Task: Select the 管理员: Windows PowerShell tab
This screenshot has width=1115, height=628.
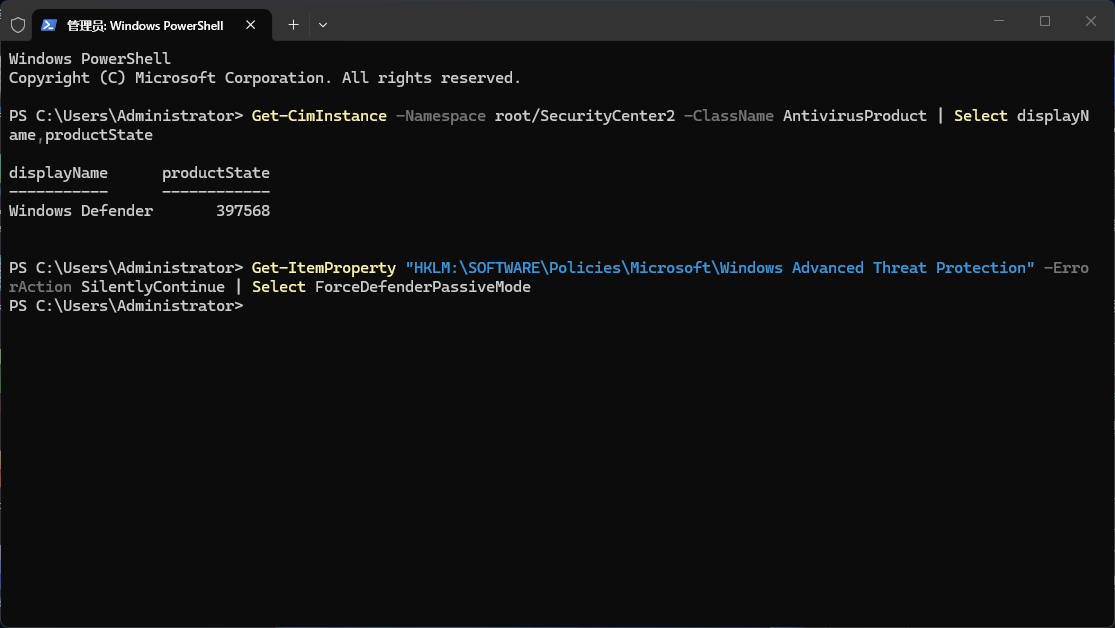Action: click(151, 26)
